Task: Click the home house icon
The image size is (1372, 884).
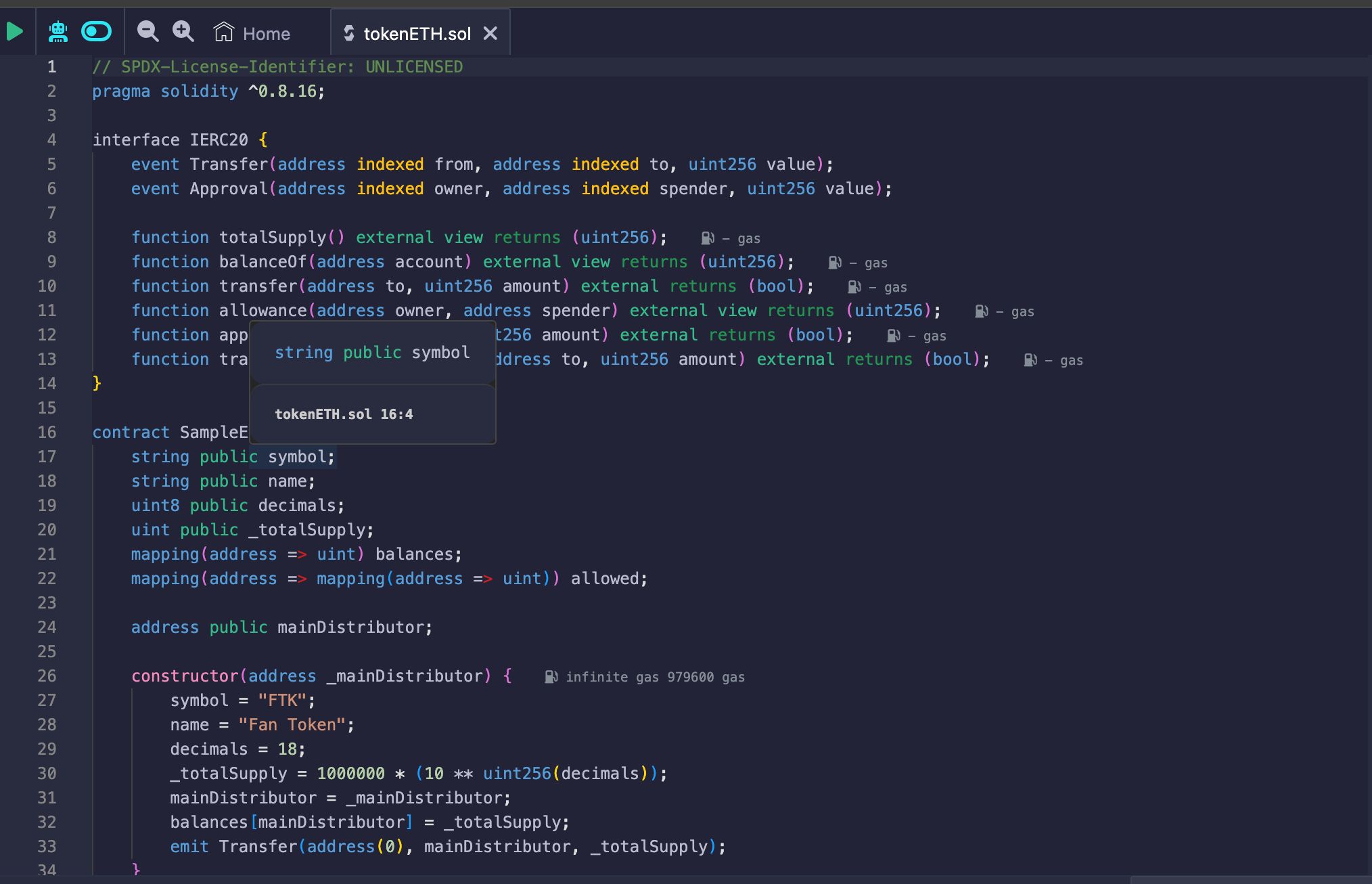Action: pos(223,32)
